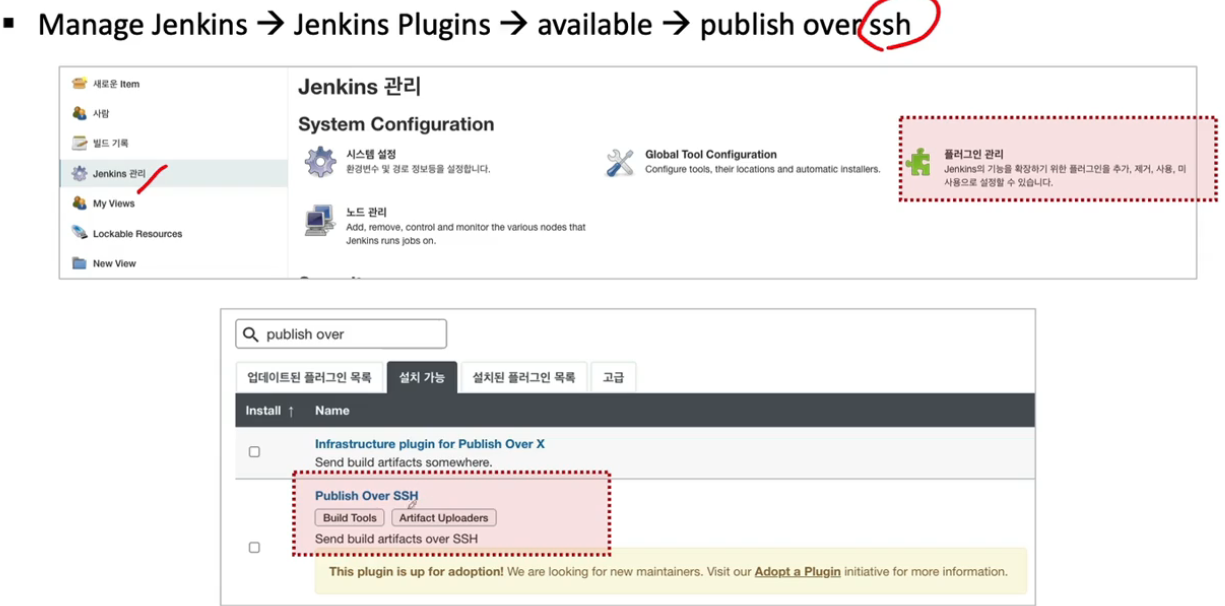Image resolution: width=1225 pixels, height=606 pixels.
Task: Click the Jenkins 관리 gear icon
Action: click(79, 173)
